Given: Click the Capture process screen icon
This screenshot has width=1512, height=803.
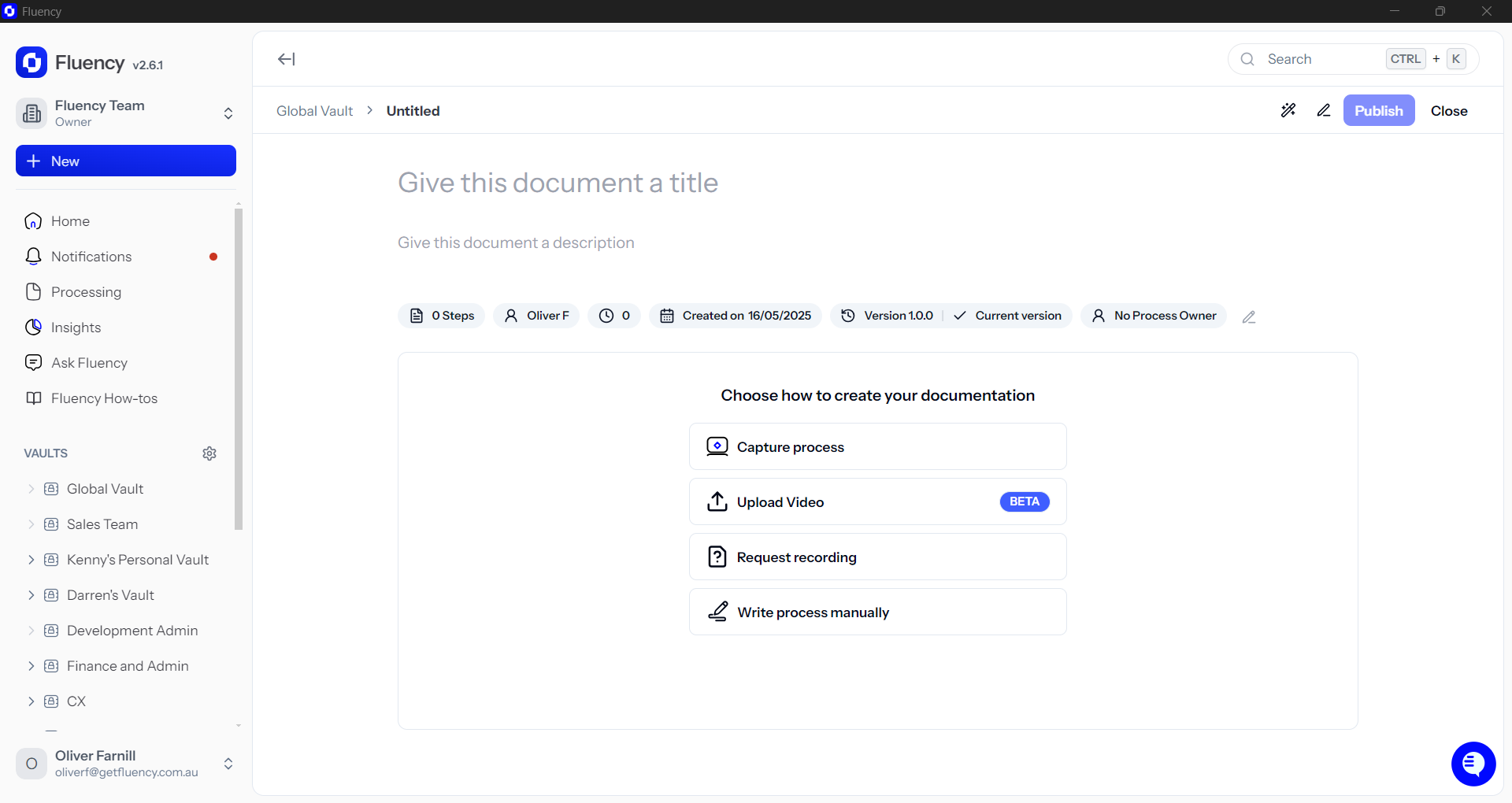Looking at the screenshot, I should click(x=717, y=446).
